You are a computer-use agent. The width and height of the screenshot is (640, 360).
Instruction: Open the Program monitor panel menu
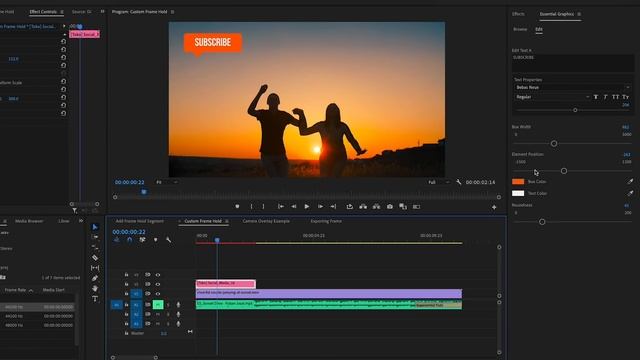point(173,12)
